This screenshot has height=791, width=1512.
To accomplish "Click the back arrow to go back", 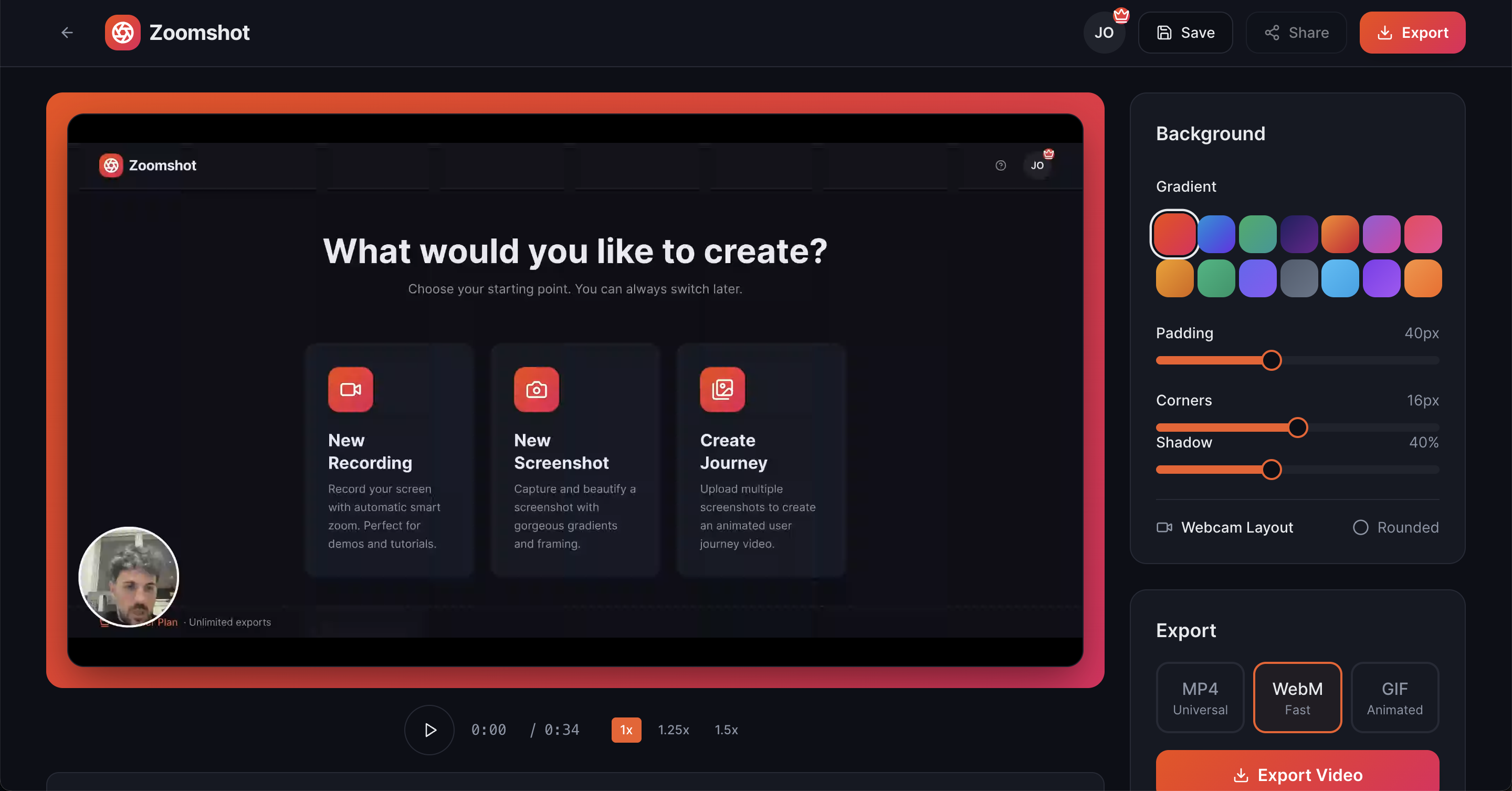I will 67,32.
